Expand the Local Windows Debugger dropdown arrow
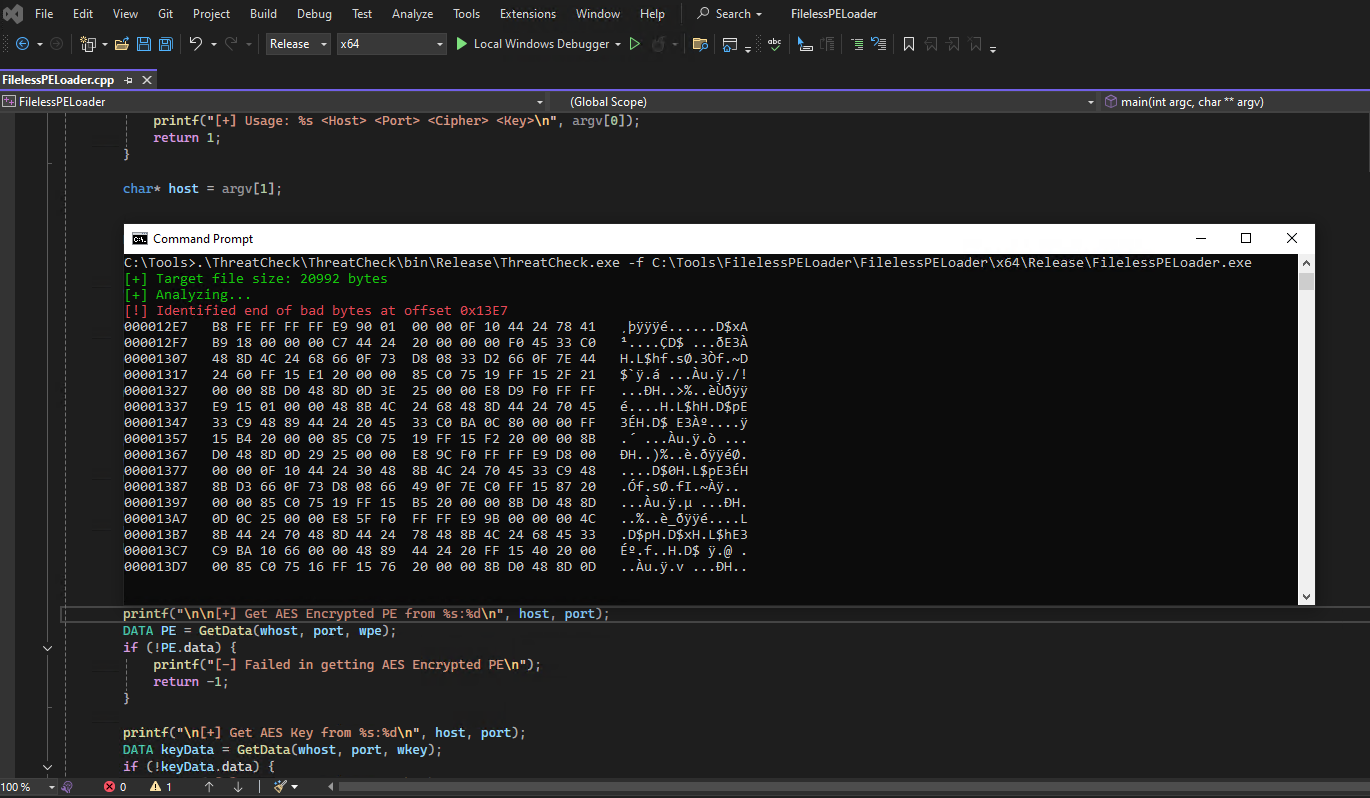1370x798 pixels. (x=618, y=44)
